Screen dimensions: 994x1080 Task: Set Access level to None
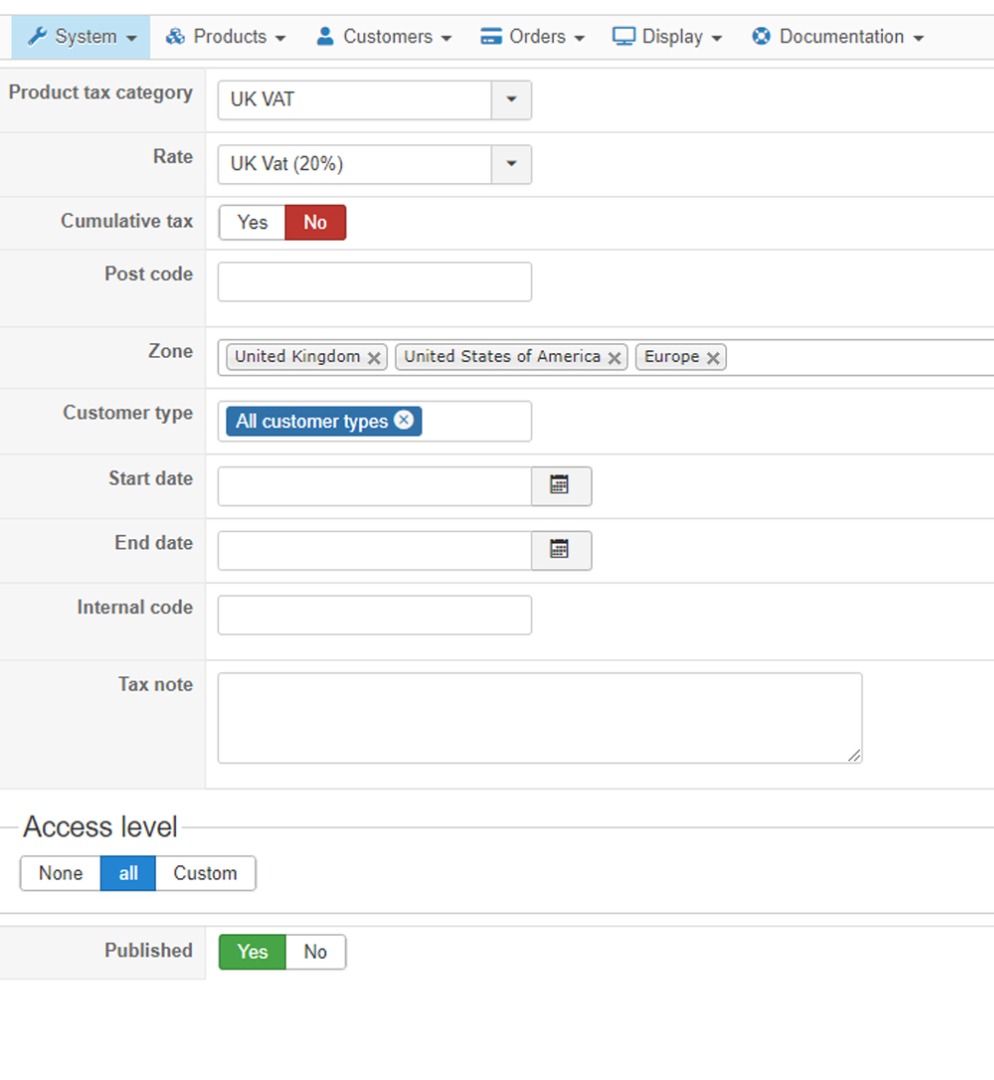60,873
